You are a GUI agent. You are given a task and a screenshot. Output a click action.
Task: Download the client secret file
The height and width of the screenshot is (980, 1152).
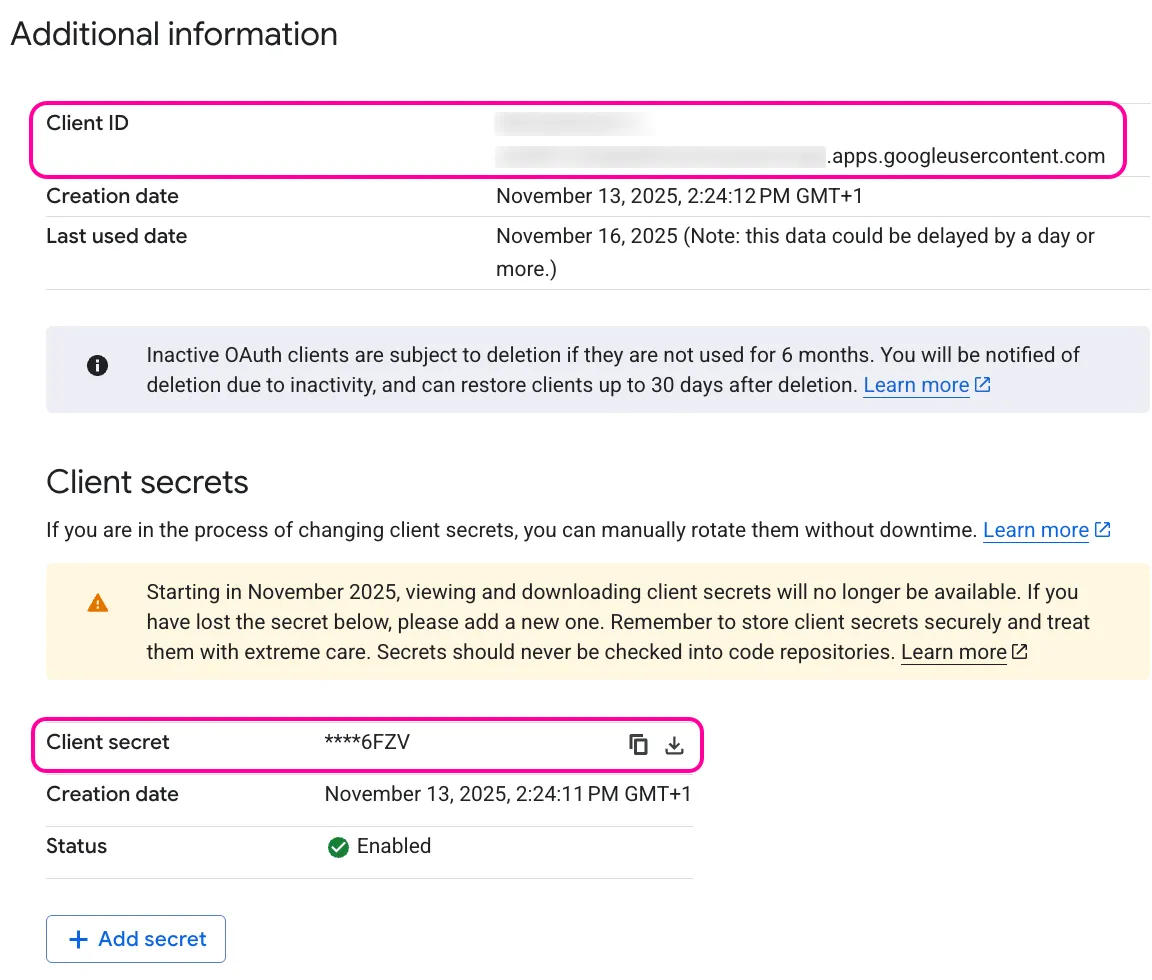[x=674, y=745]
